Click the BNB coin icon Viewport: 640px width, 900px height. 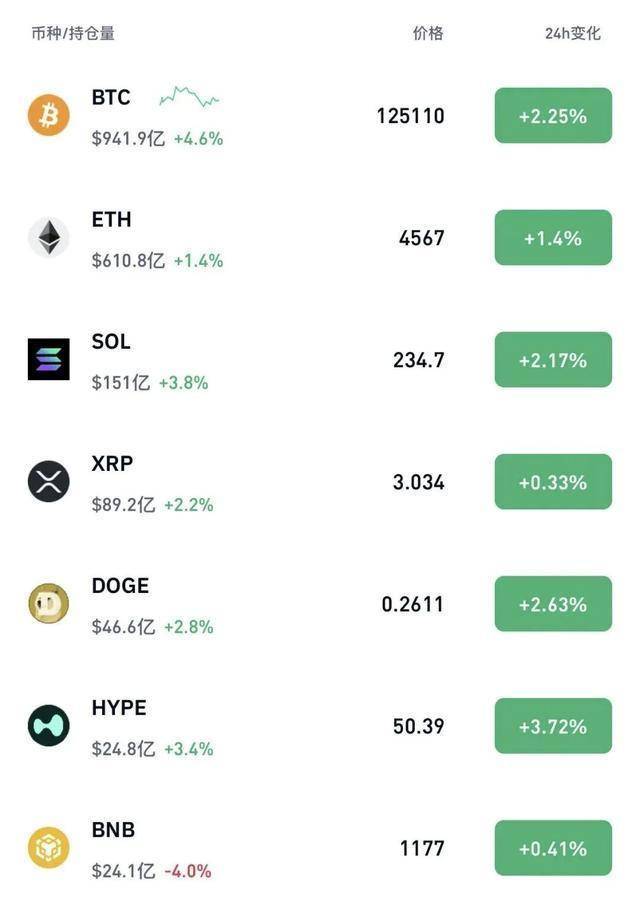coord(48,847)
